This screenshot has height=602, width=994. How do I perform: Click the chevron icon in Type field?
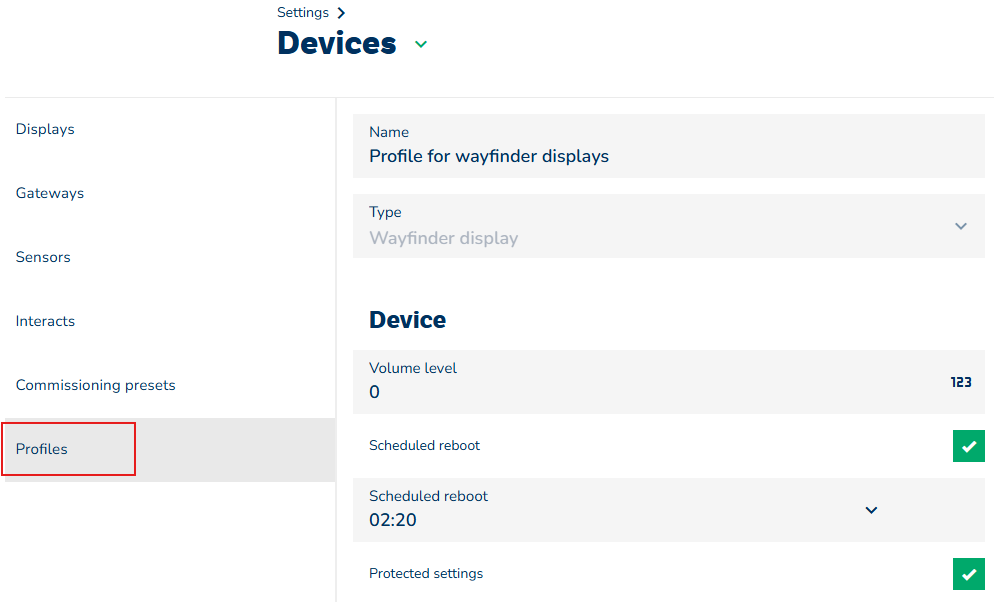pyautogui.click(x=960, y=226)
